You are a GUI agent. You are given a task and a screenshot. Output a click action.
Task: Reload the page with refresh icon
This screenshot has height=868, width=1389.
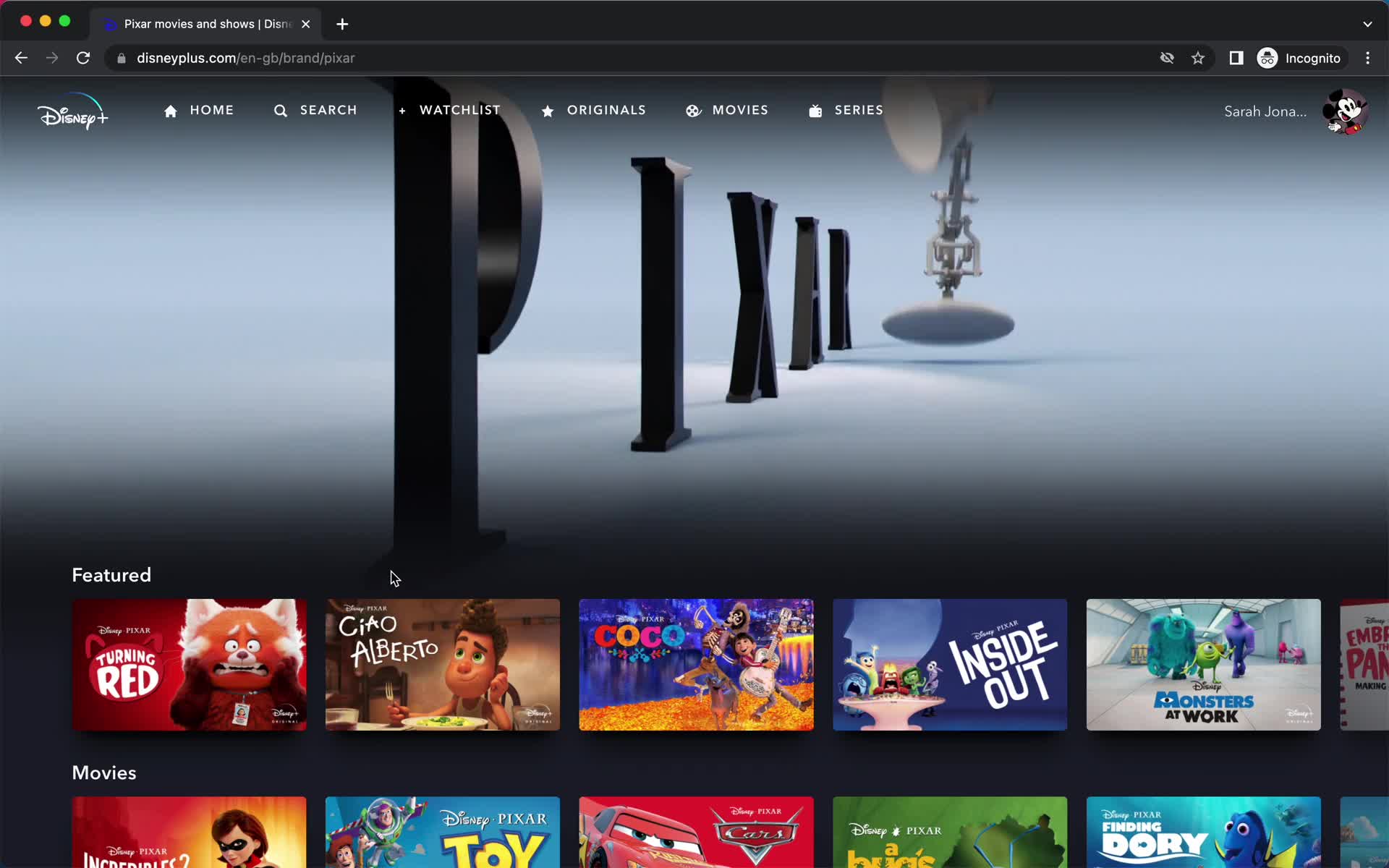tap(83, 58)
